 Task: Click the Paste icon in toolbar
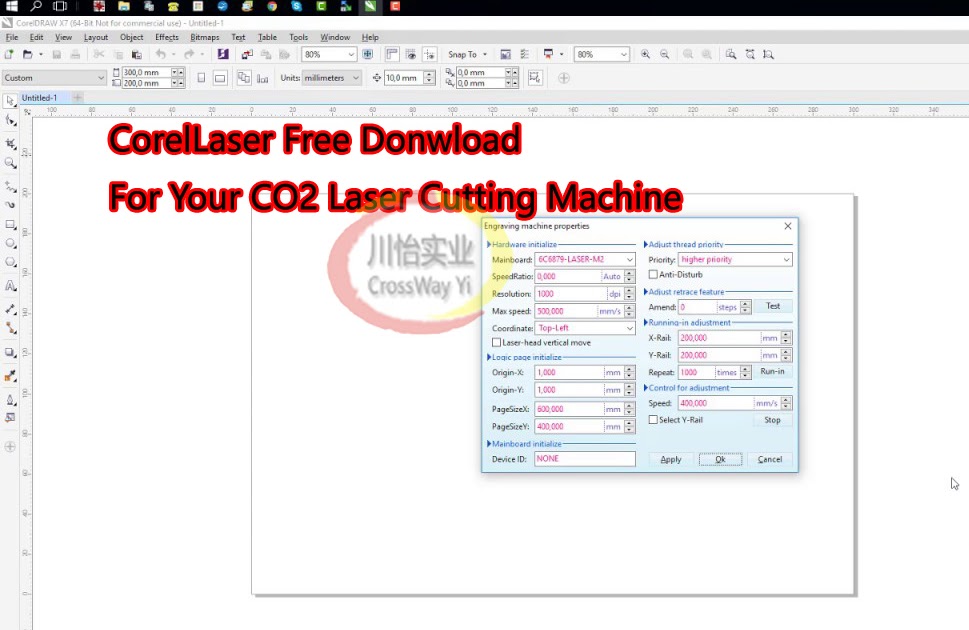coord(137,54)
